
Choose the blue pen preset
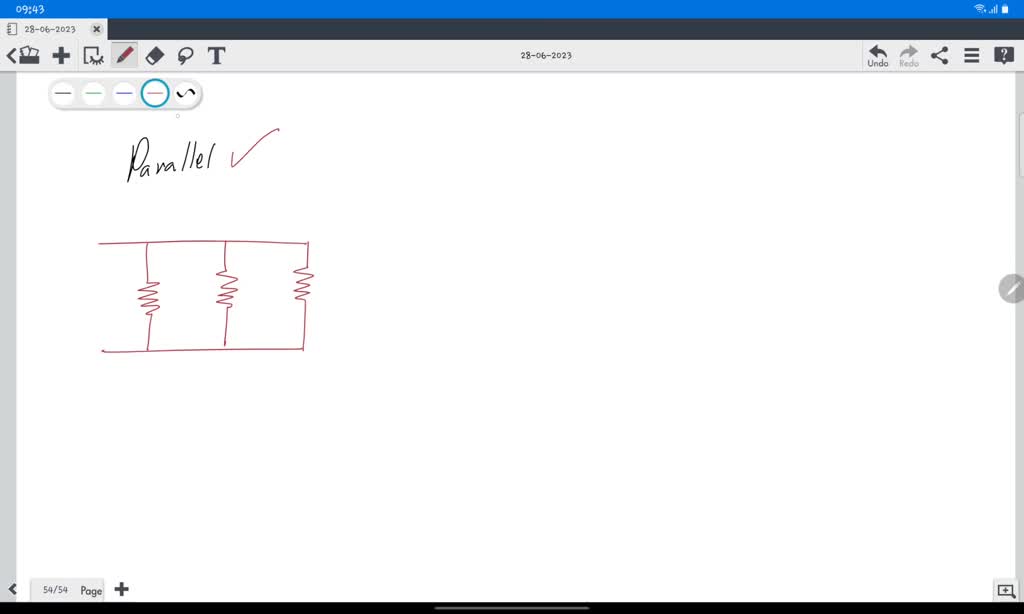[x=124, y=93]
